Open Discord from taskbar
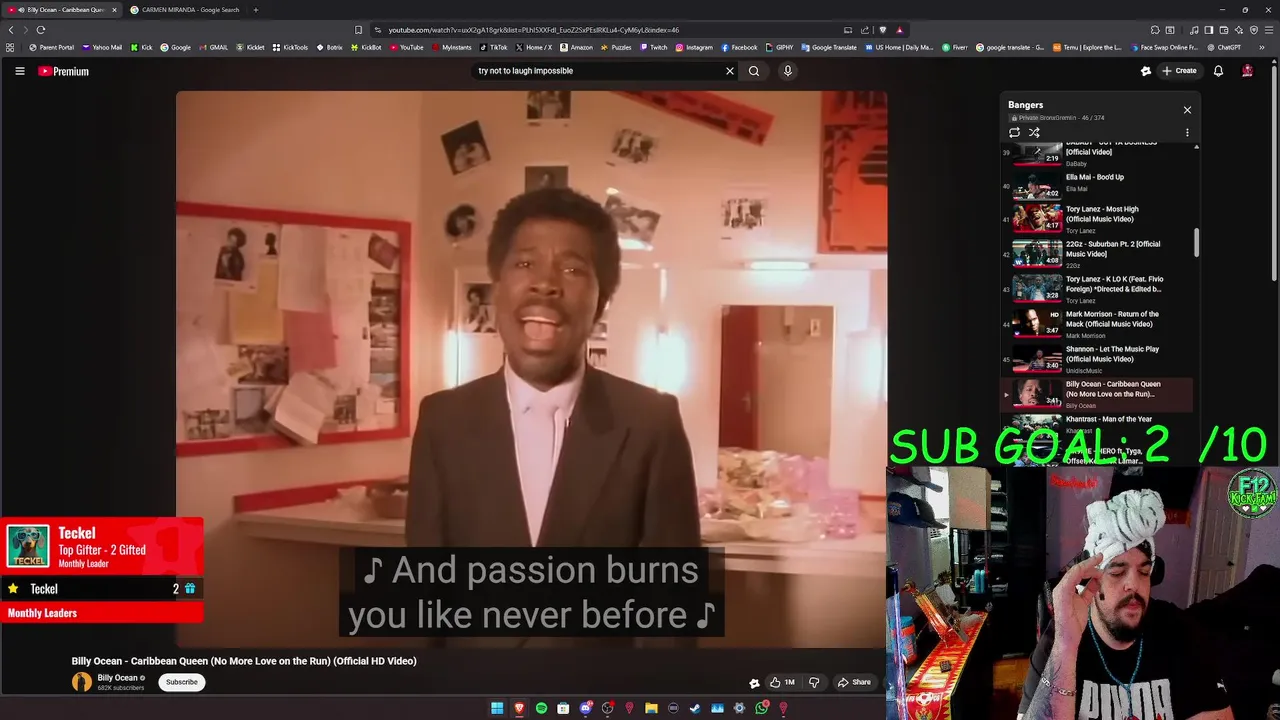1280x720 pixels. (585, 708)
